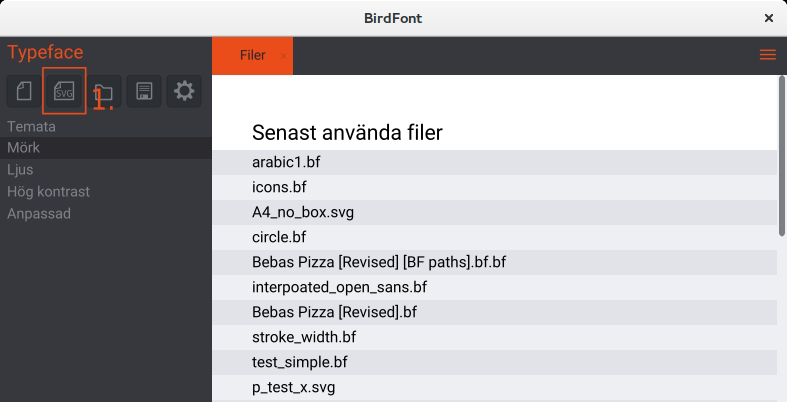Open stroke_width.bf in recent files
This screenshot has width=787, height=418.
(x=304, y=337)
